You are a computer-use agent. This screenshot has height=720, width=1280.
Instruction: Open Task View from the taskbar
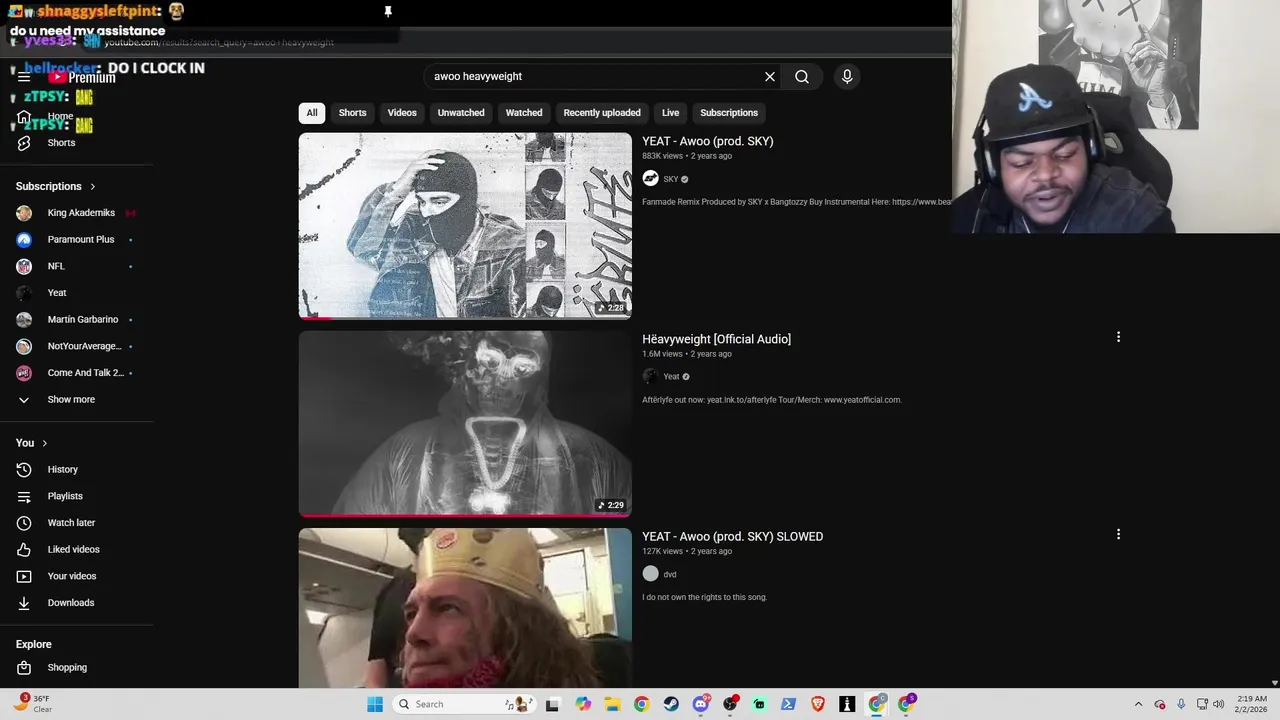click(x=552, y=704)
